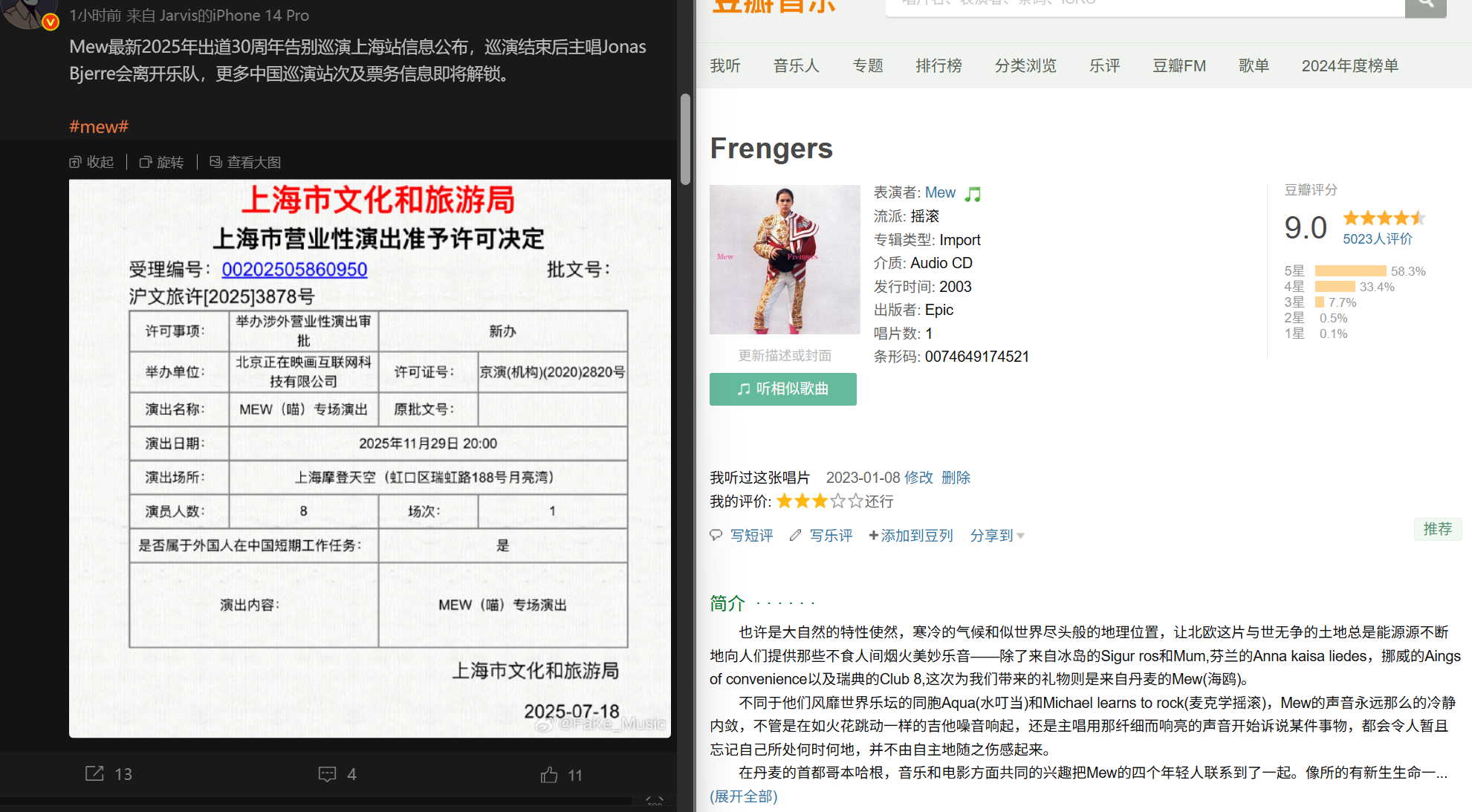Expand full intro with 展开全部

pos(743,796)
